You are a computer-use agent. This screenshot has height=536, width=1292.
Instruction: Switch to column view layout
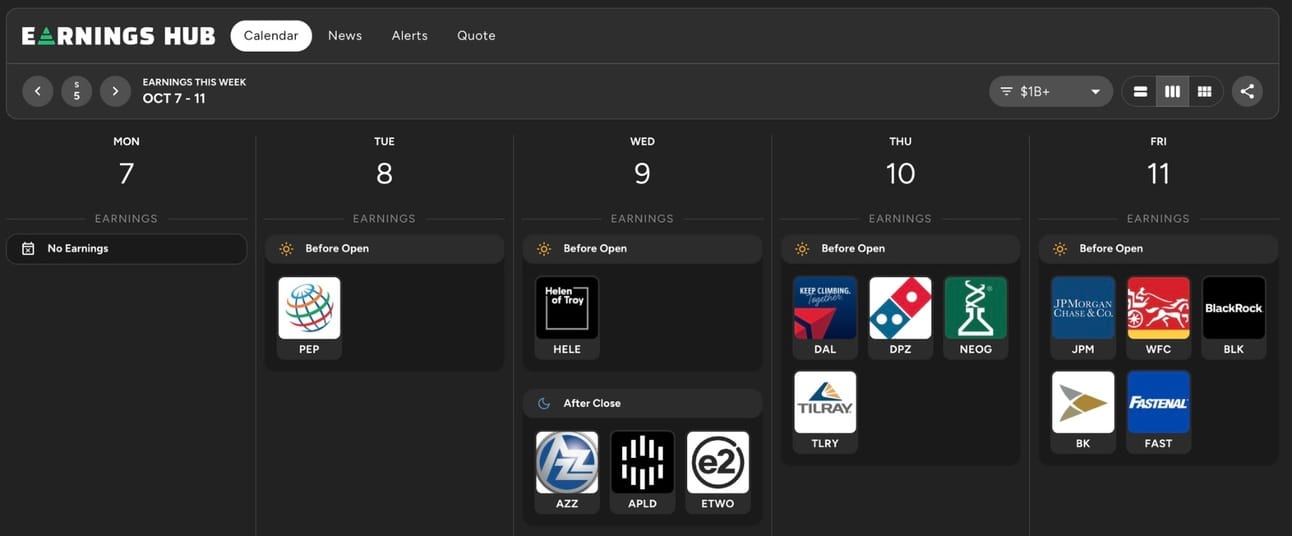click(1172, 91)
